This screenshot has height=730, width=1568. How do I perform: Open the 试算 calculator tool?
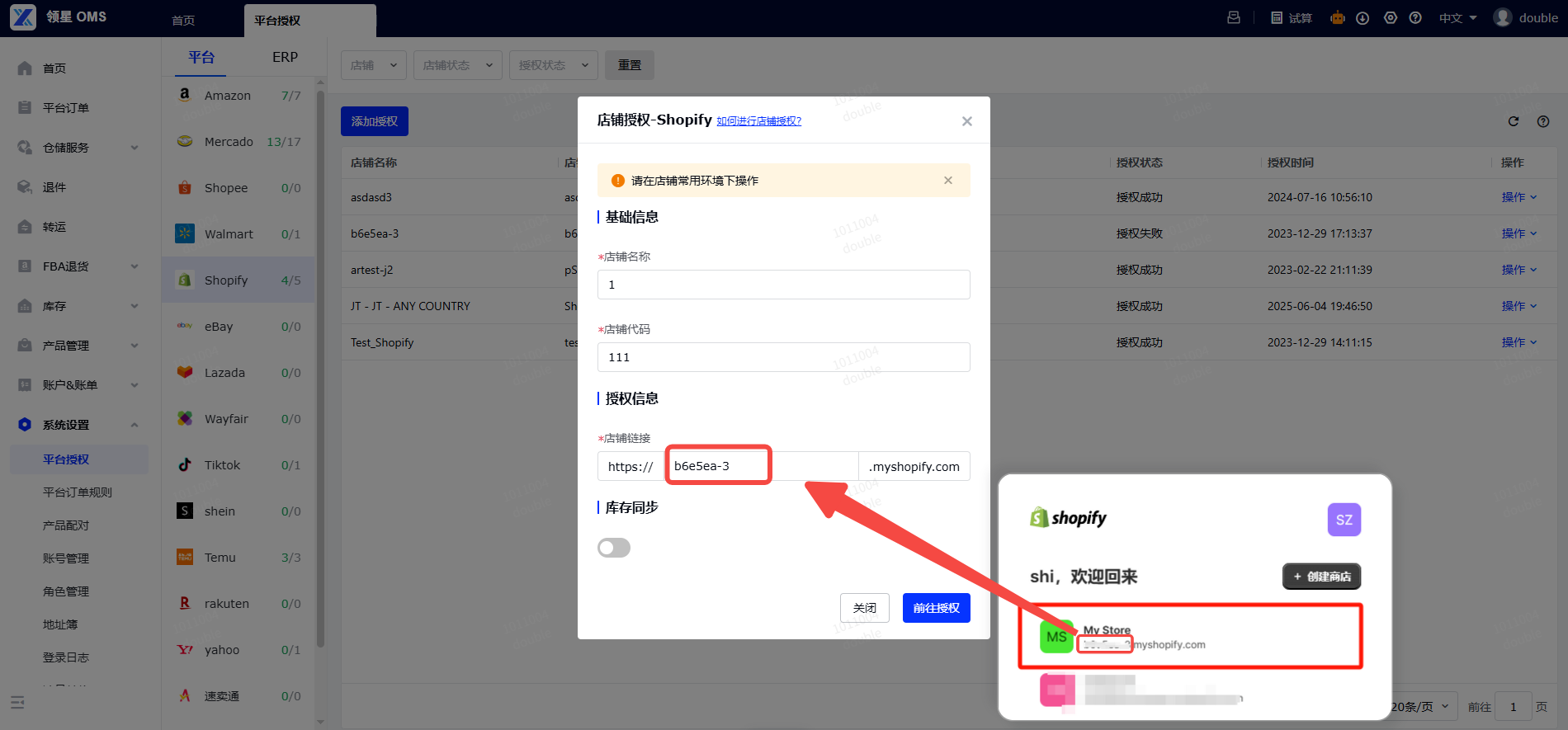click(x=1292, y=17)
